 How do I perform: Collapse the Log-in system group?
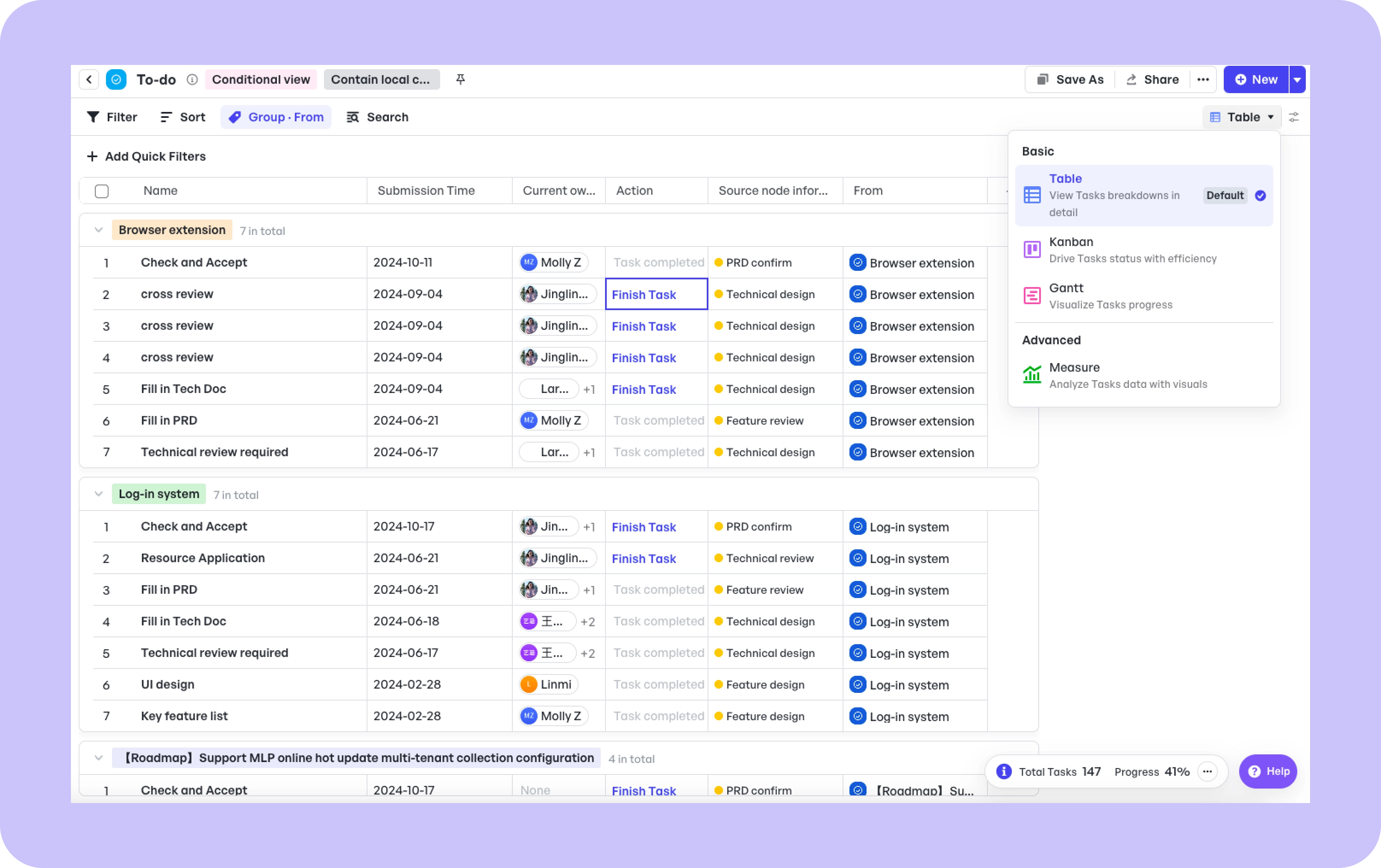point(99,494)
